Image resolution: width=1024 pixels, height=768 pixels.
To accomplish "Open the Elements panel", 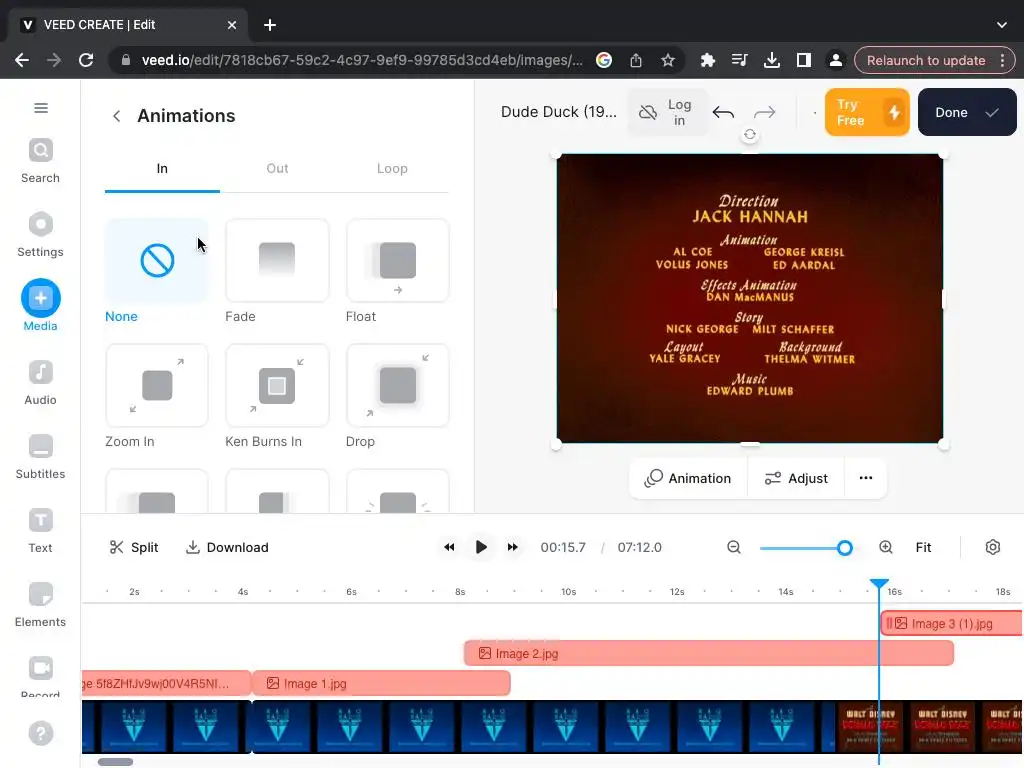I will (x=40, y=605).
